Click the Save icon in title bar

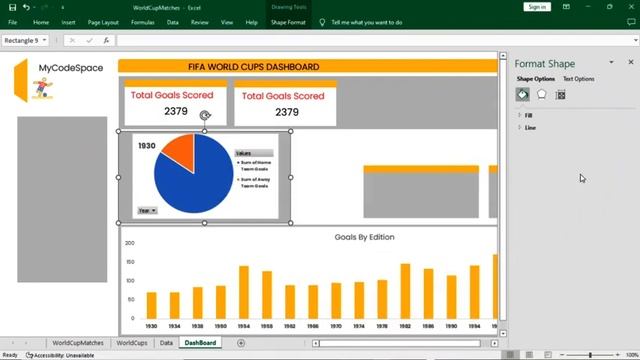[12, 7]
